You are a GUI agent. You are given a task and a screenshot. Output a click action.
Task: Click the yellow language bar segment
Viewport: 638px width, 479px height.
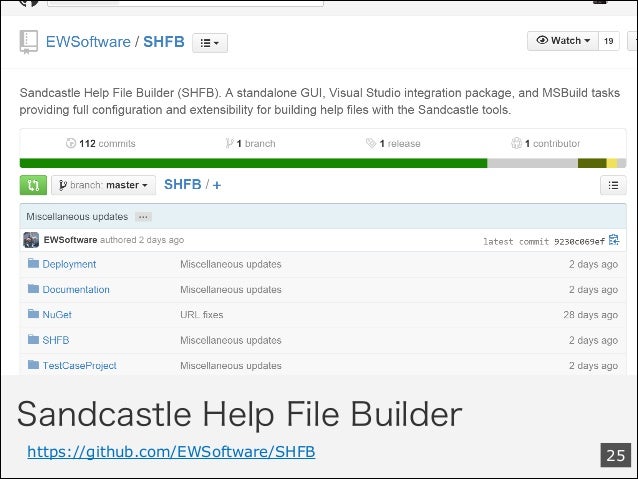pos(612,163)
